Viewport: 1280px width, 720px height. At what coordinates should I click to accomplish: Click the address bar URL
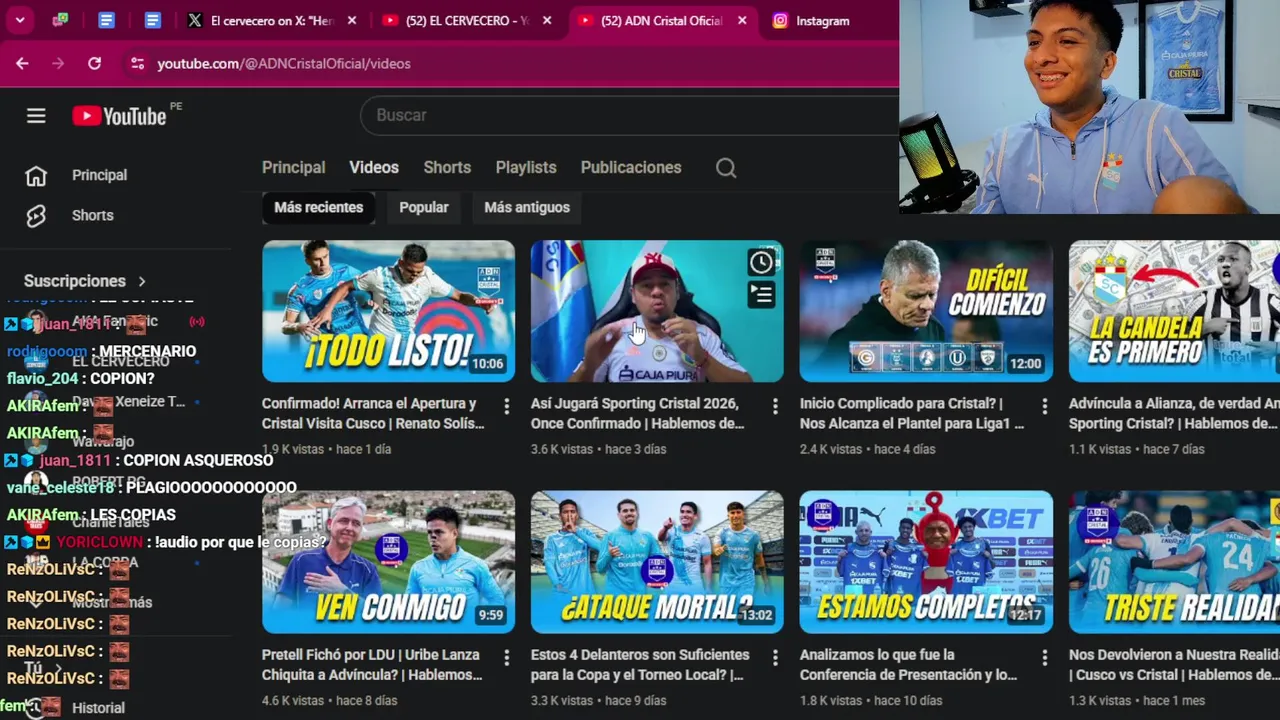(284, 63)
